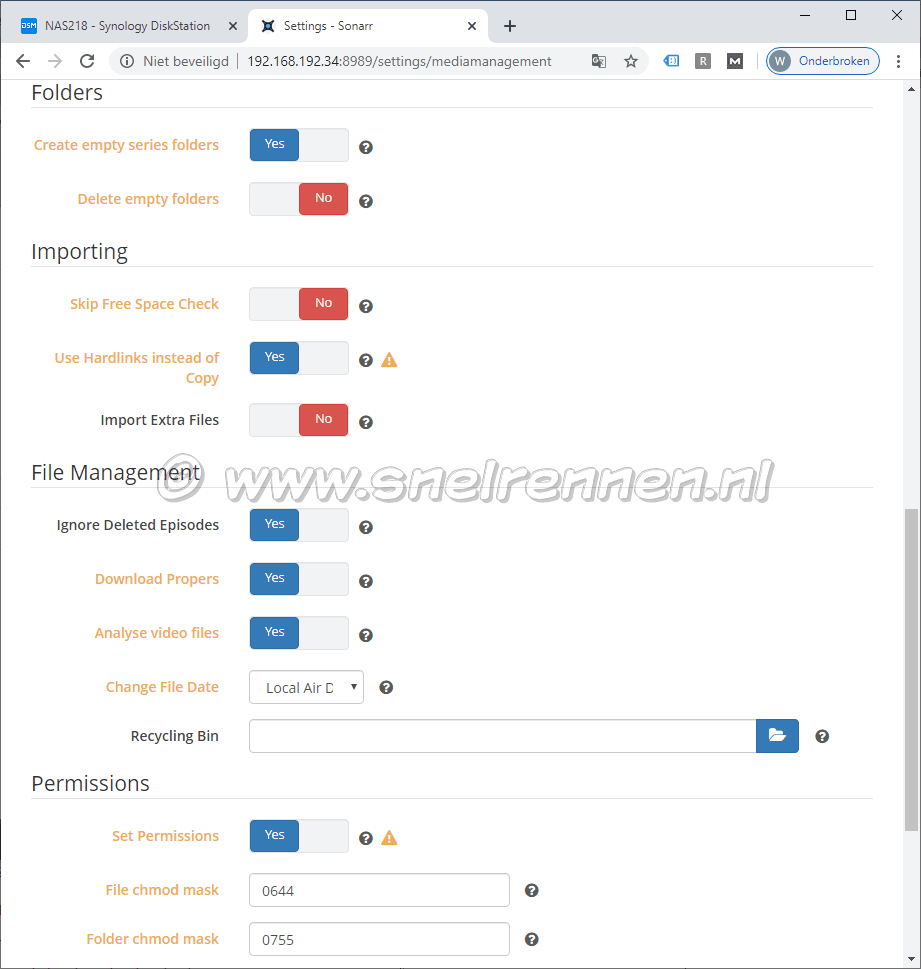Click help icon for Import Extra Files

pyautogui.click(x=366, y=422)
